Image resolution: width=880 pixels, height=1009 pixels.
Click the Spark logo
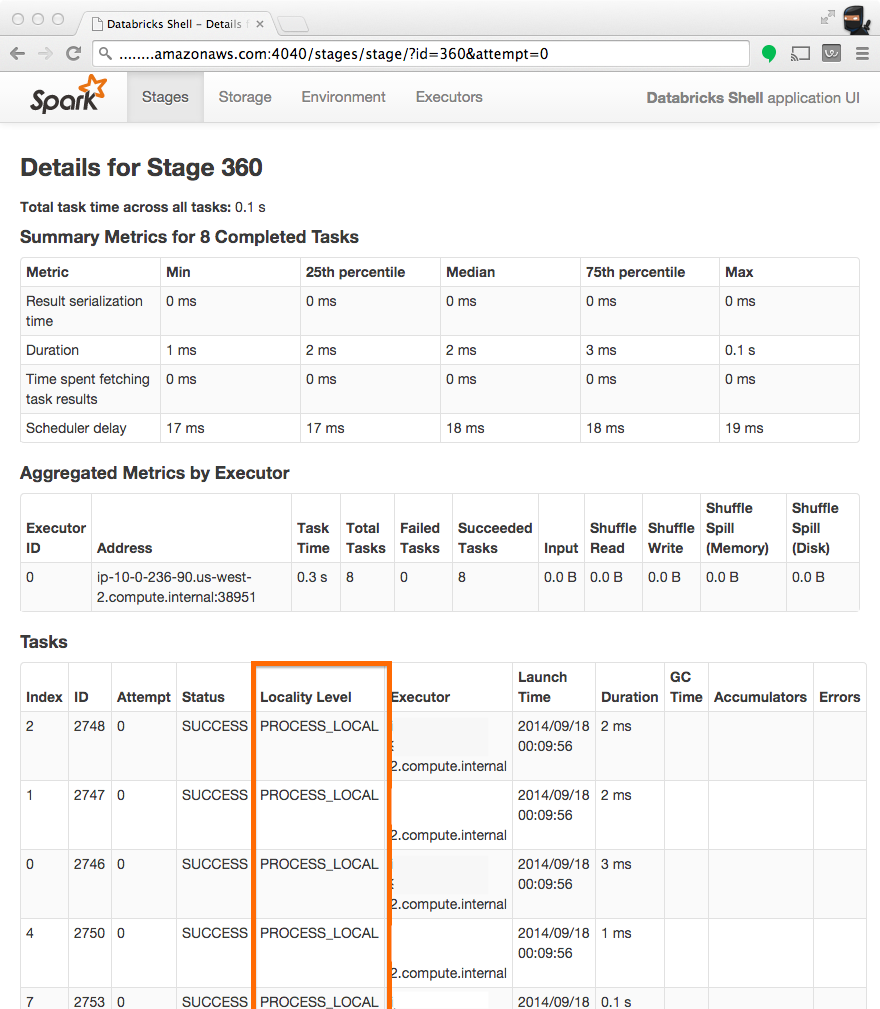point(67,95)
